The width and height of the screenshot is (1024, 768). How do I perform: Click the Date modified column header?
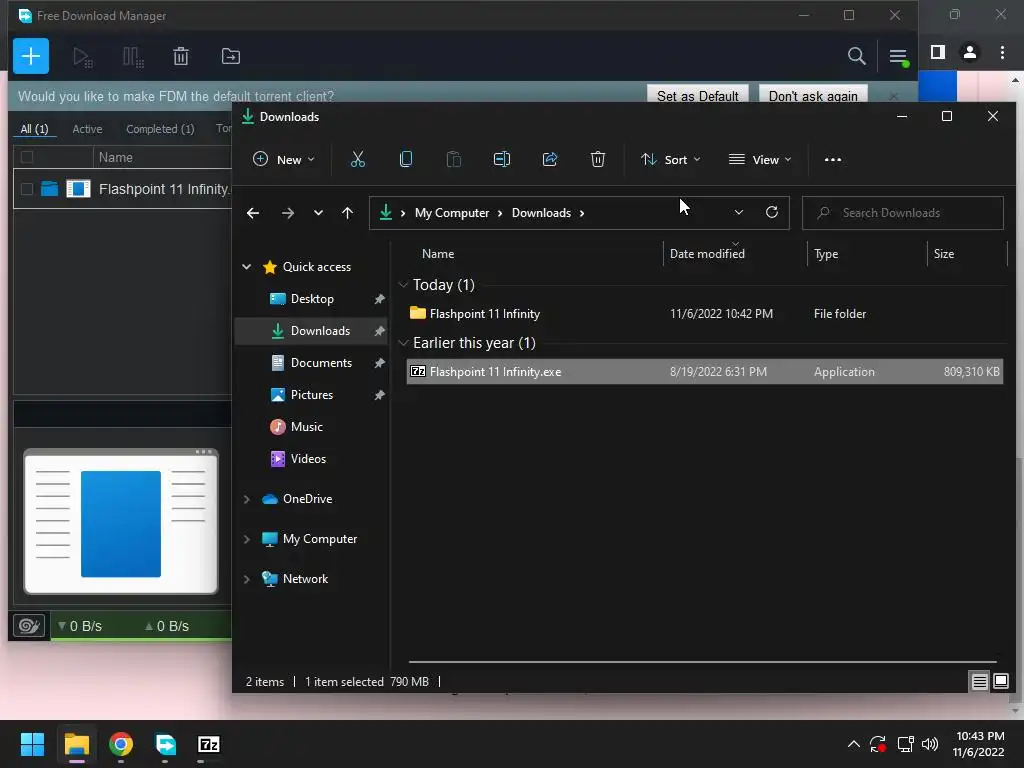coord(735,254)
